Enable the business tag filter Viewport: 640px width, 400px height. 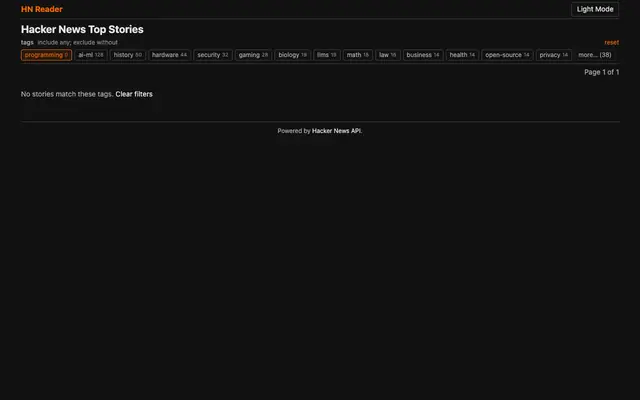pos(423,55)
